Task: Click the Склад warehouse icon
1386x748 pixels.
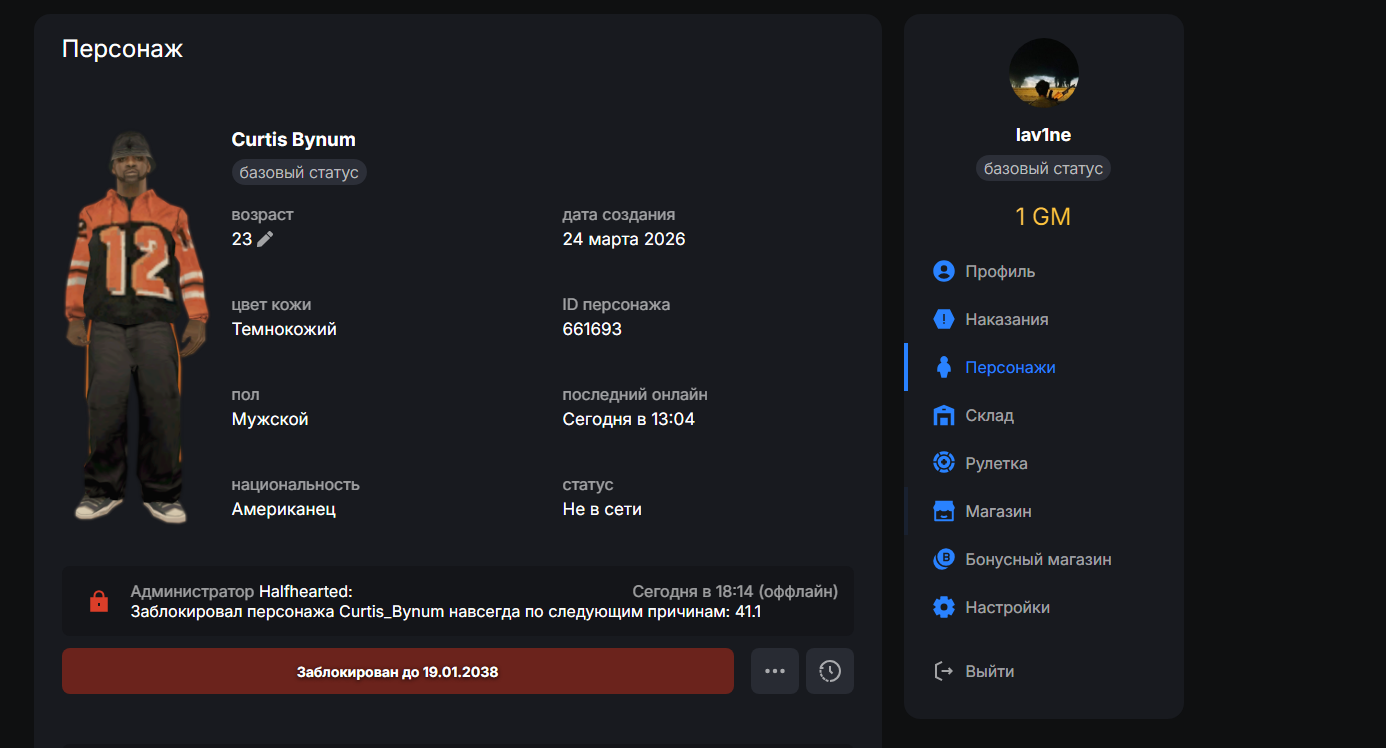Action: pos(943,415)
